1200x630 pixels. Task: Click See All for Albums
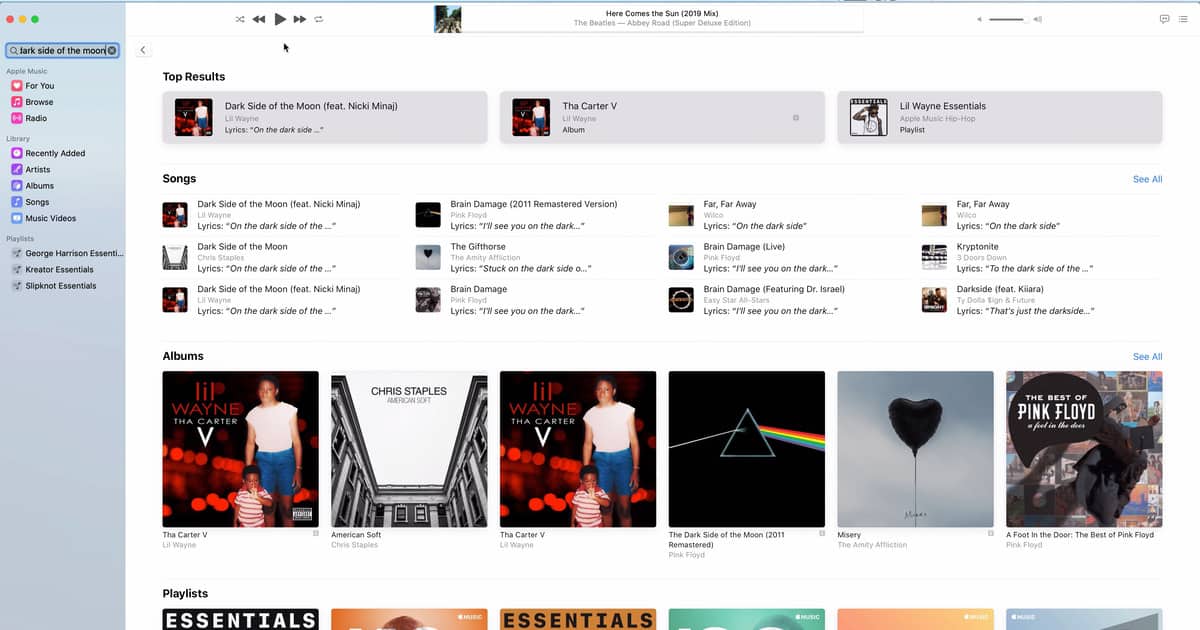click(x=1147, y=356)
